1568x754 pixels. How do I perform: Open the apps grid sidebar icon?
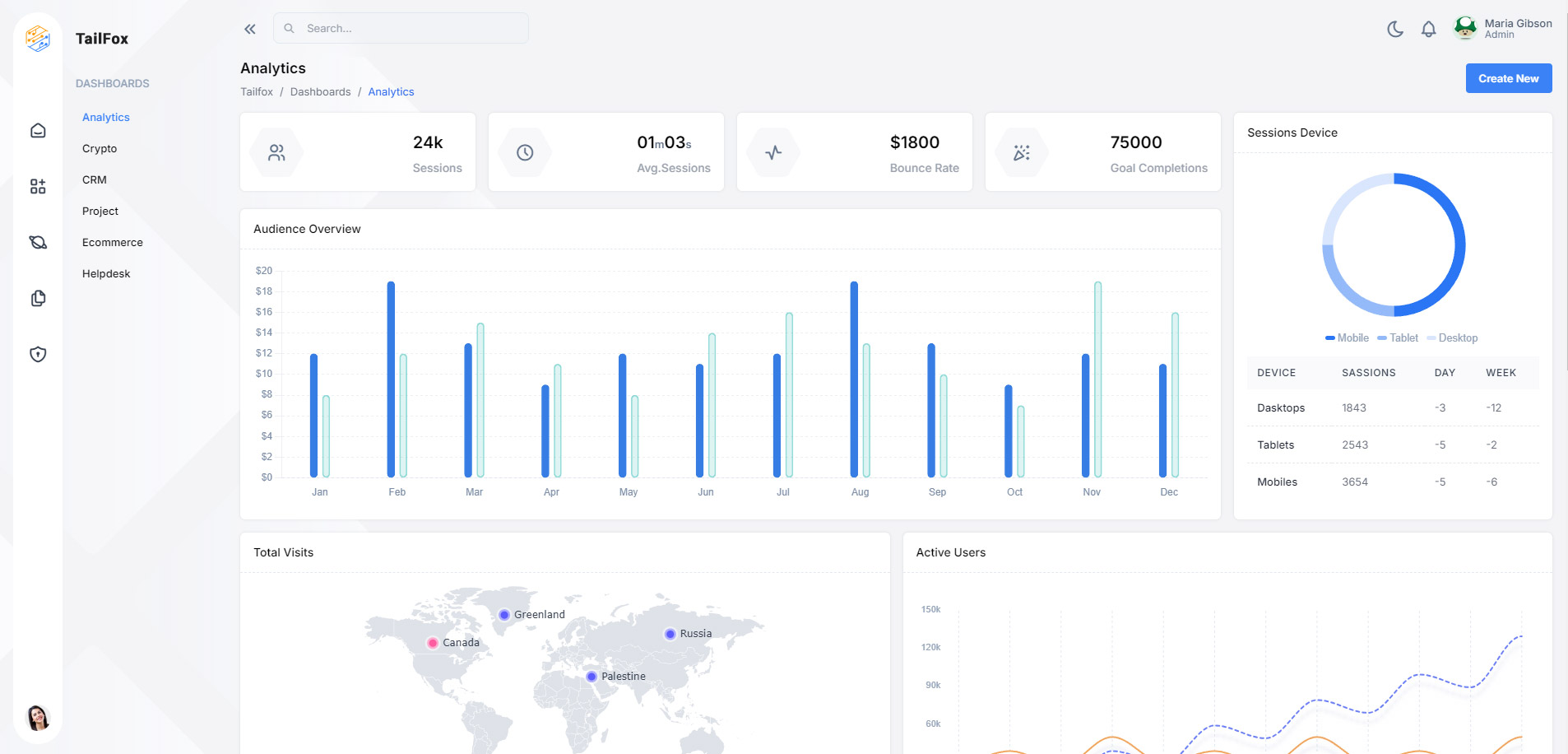click(x=38, y=187)
